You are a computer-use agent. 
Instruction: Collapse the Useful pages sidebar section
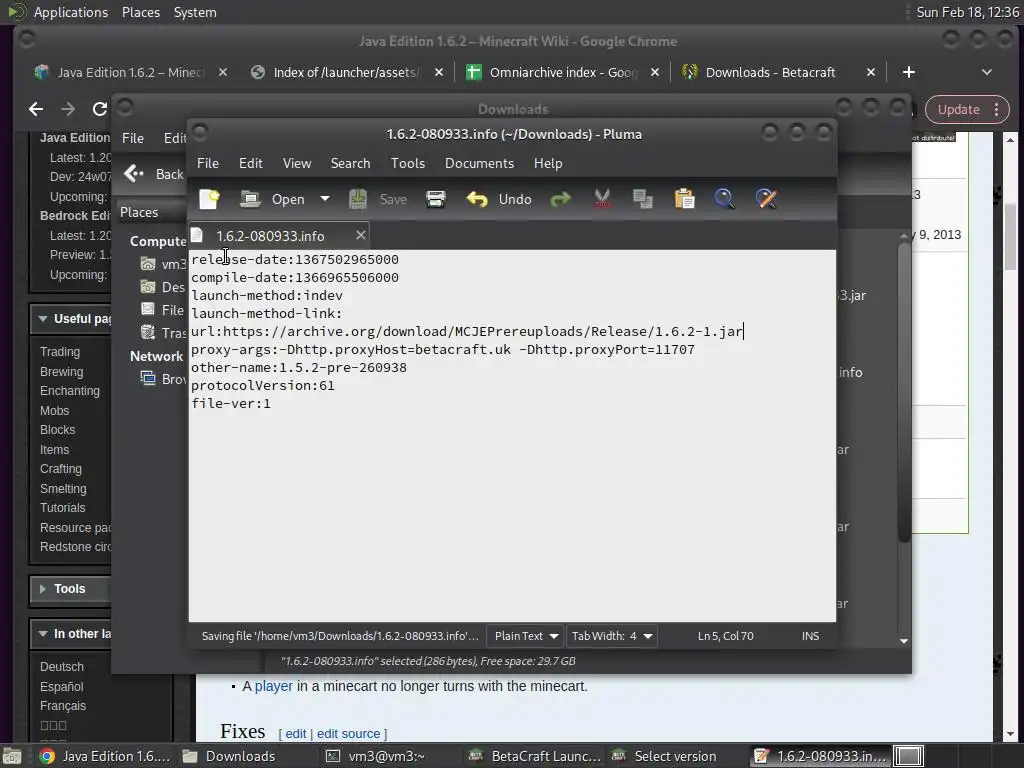(x=43, y=319)
